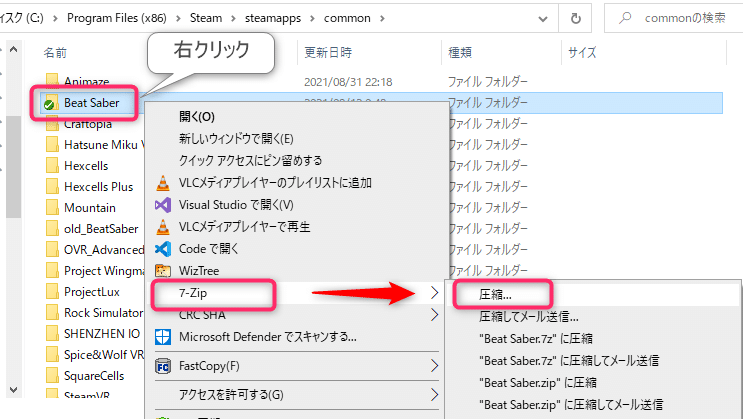Viewport: 743px width, 419px height.
Task: Select the SHENZHEN IO folder
Action: click(102, 334)
